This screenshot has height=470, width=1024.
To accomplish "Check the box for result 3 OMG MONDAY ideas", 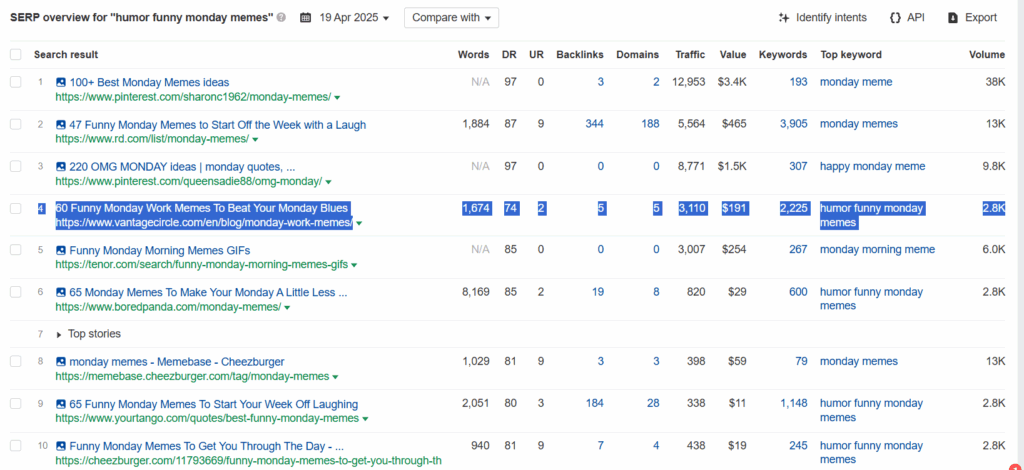I will (16, 166).
